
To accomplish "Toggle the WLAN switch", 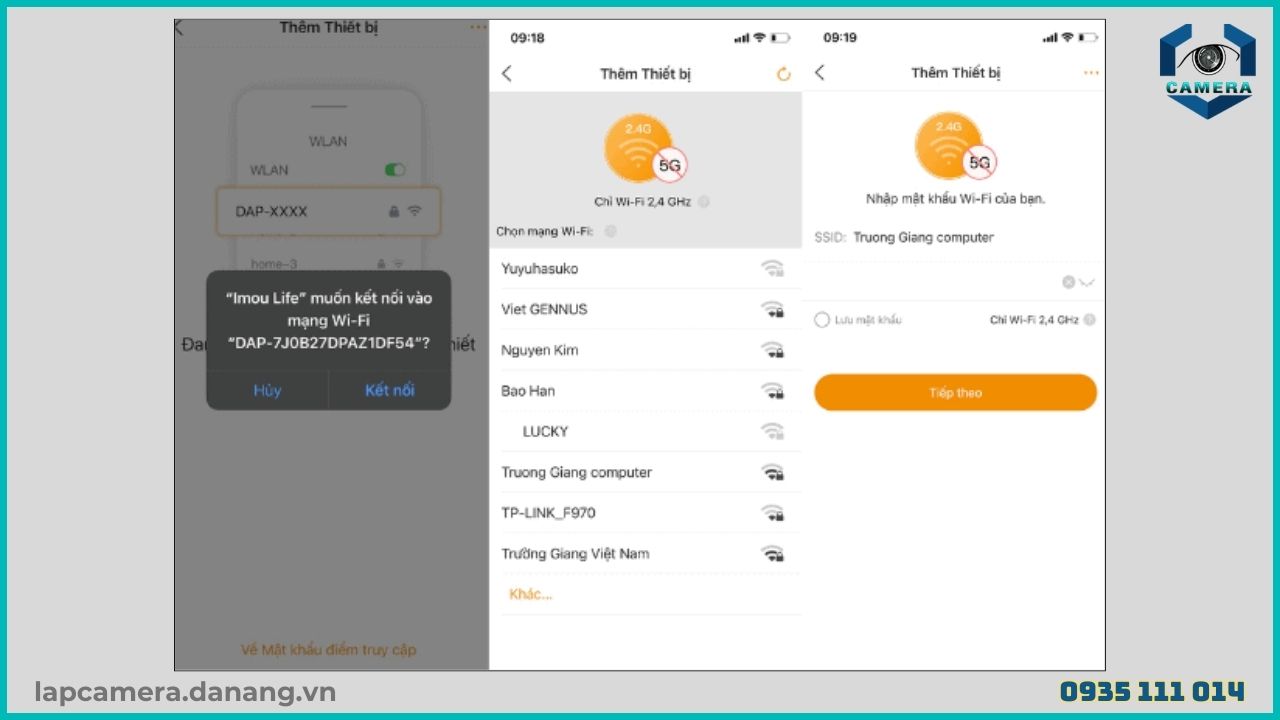I will [395, 170].
